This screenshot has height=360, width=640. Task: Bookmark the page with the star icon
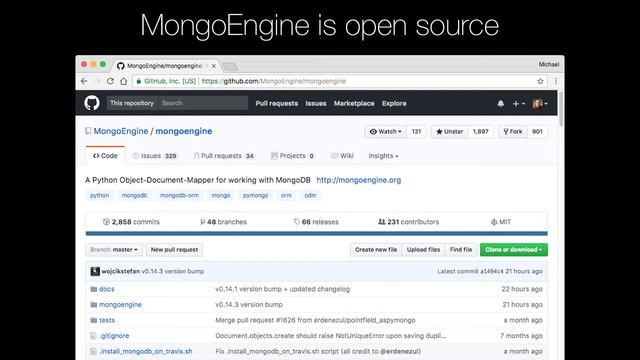[540, 81]
